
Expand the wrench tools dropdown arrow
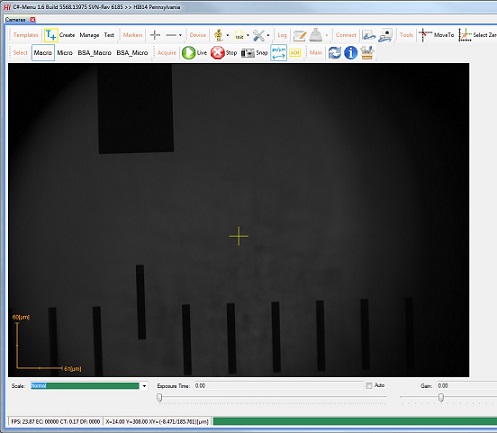click(x=268, y=35)
